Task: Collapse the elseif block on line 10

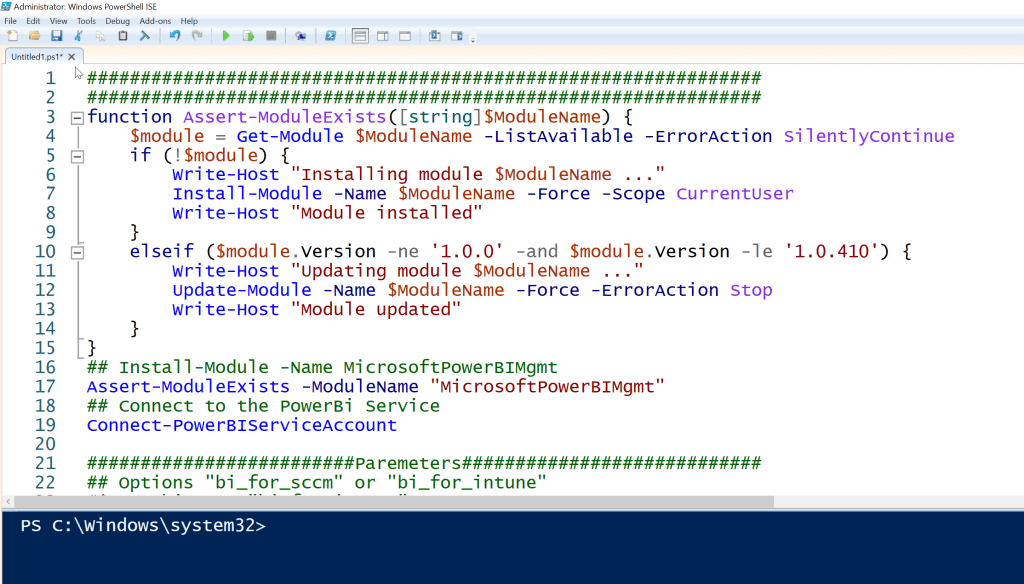Action: (x=77, y=252)
